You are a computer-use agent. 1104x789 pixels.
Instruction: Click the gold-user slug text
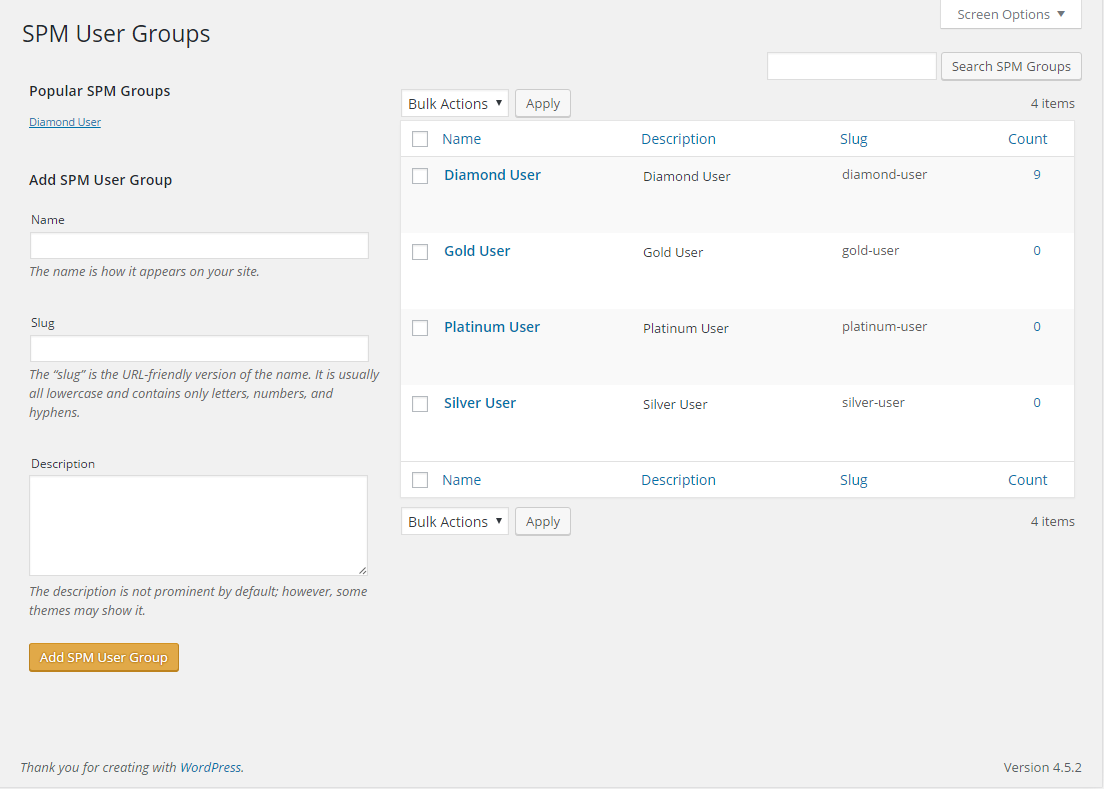point(870,251)
